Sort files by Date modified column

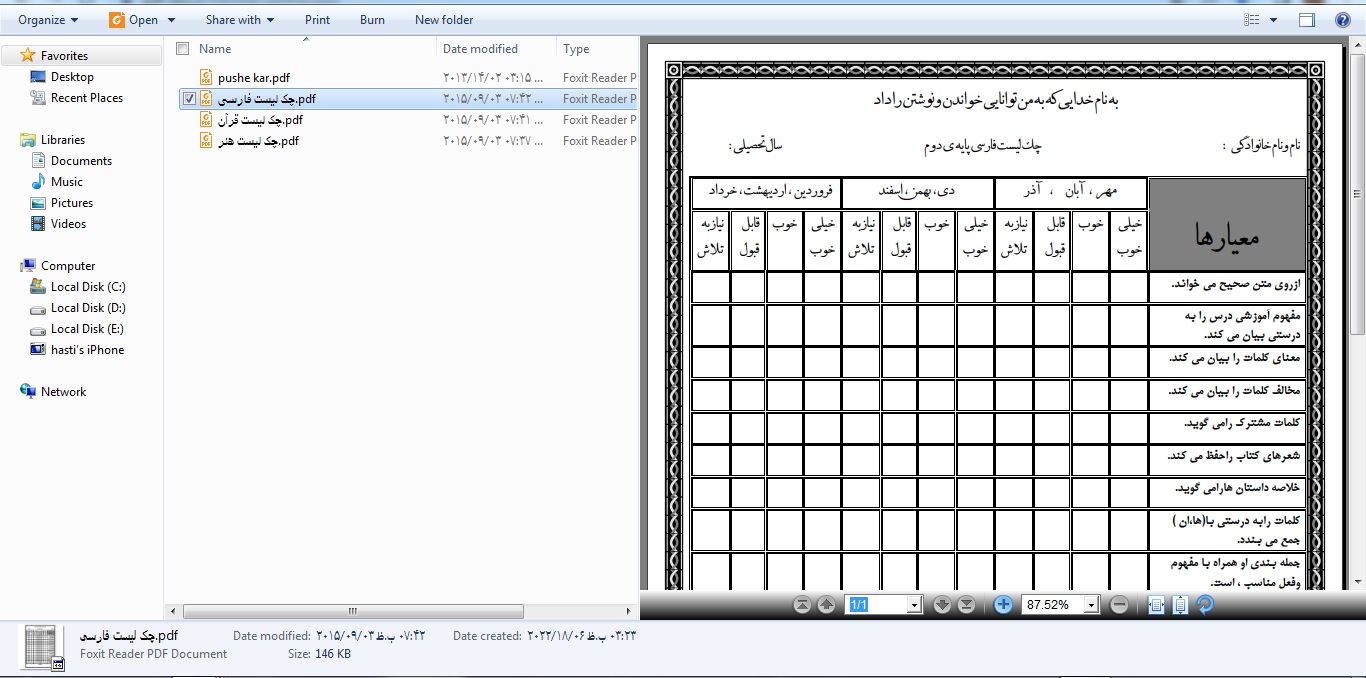(x=480, y=48)
